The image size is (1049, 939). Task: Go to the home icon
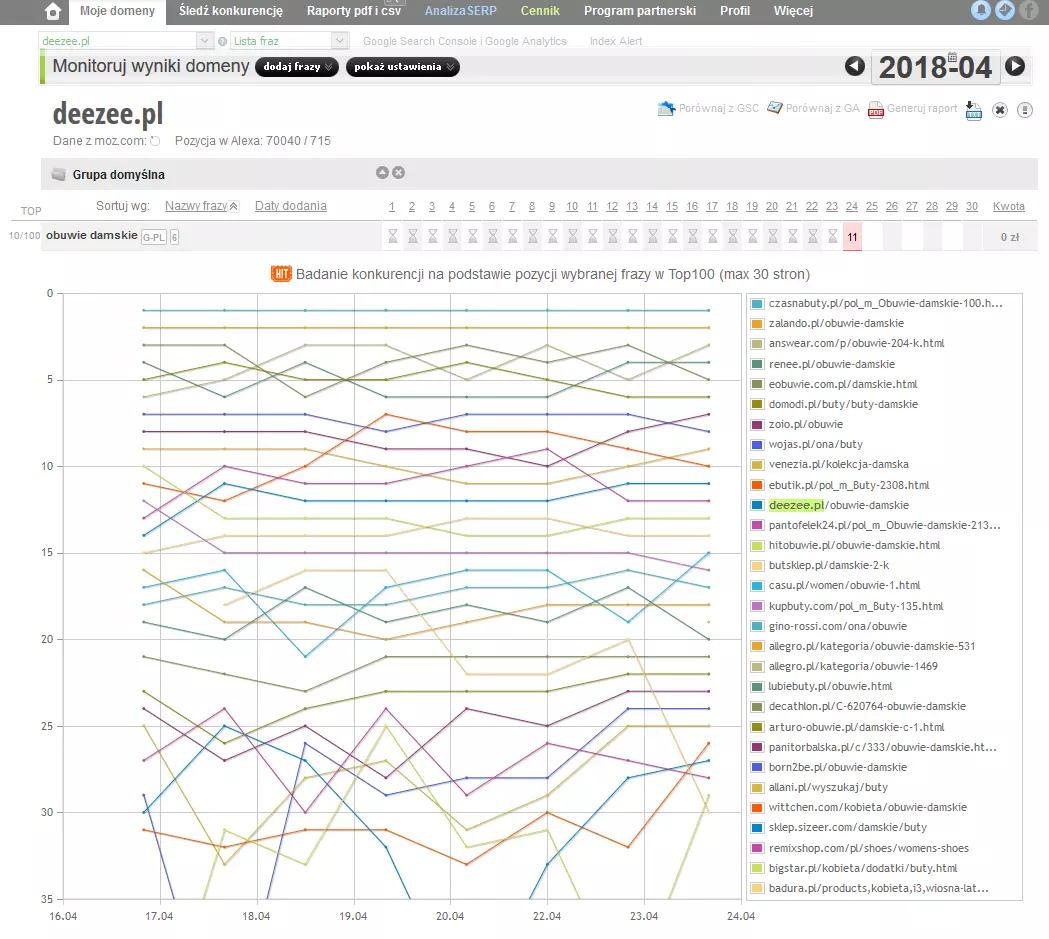pyautogui.click(x=53, y=11)
